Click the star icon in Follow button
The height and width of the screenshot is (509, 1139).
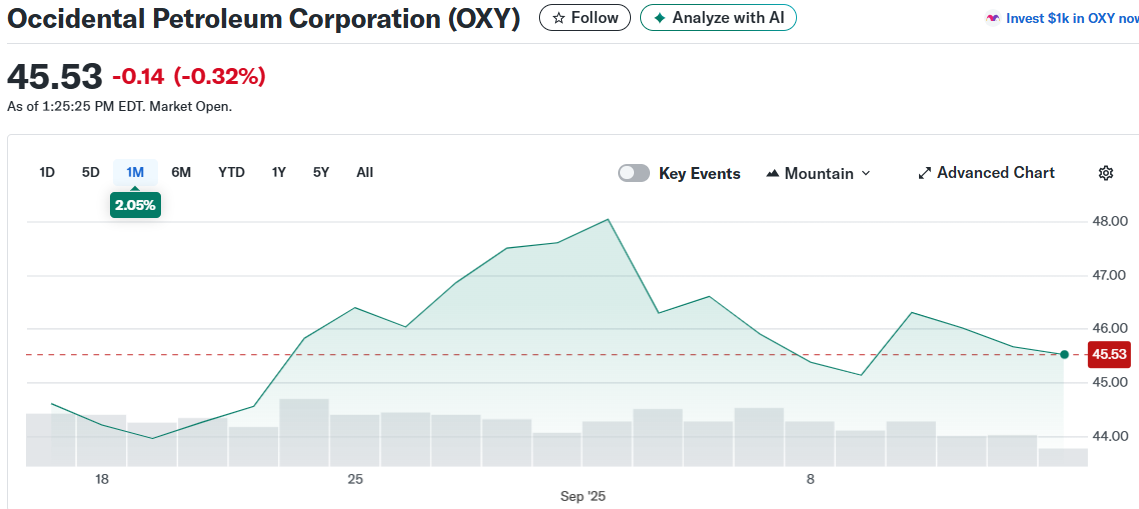pyautogui.click(x=558, y=18)
